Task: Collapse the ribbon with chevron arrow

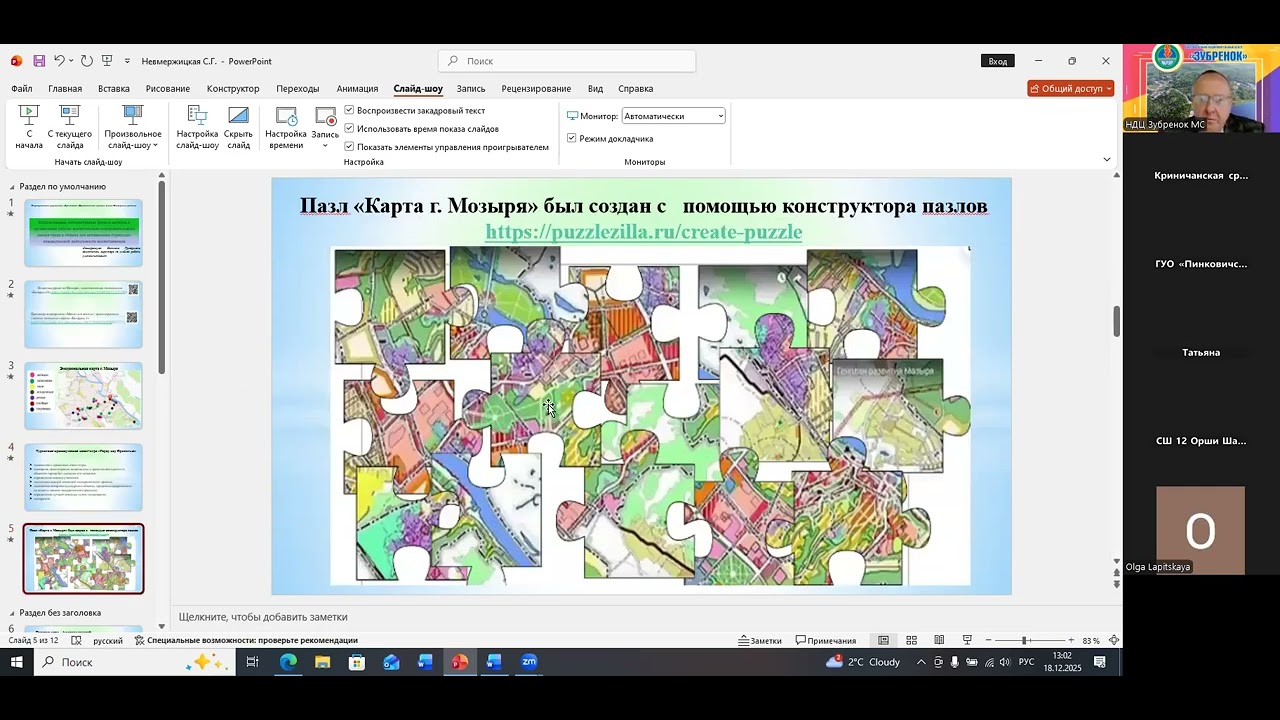Action: click(x=1106, y=159)
